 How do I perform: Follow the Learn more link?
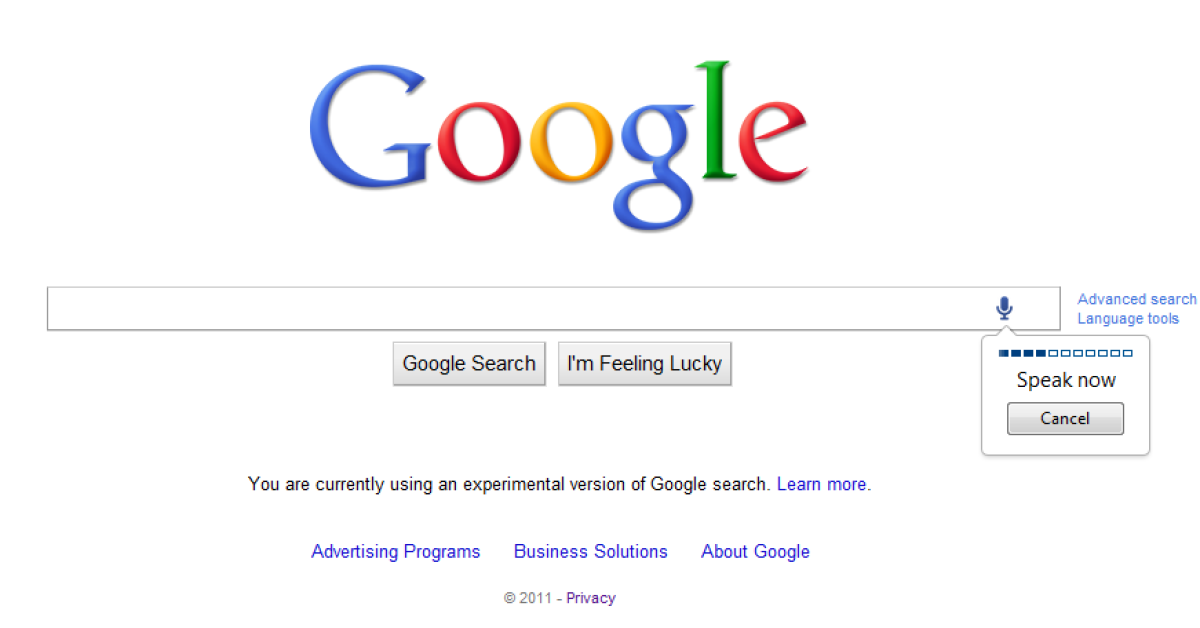click(x=822, y=484)
